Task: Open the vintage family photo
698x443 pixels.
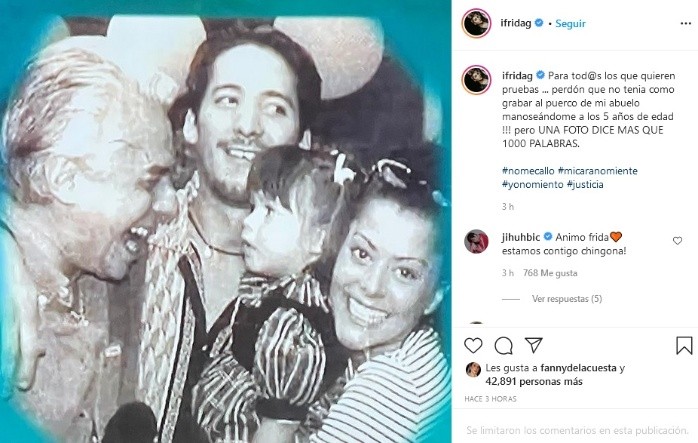Action: point(225,222)
